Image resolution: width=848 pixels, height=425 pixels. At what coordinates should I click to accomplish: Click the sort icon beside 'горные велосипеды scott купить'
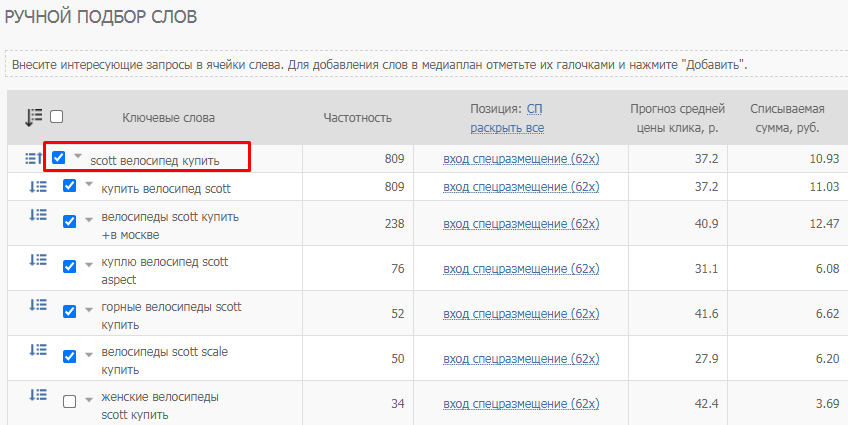click(38, 305)
